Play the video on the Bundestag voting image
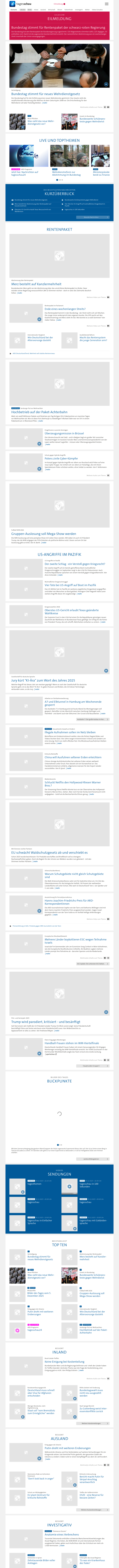The width and height of the screenshot is (119, 1568). pos(106,84)
